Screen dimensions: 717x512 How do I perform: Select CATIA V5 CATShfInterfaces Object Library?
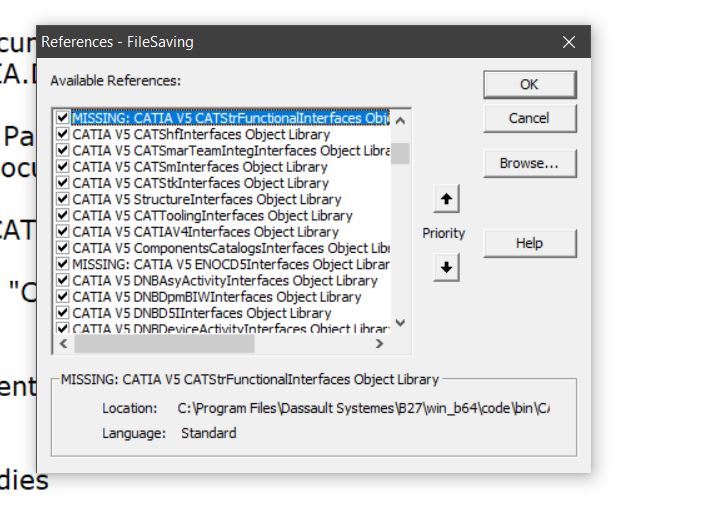point(201,134)
